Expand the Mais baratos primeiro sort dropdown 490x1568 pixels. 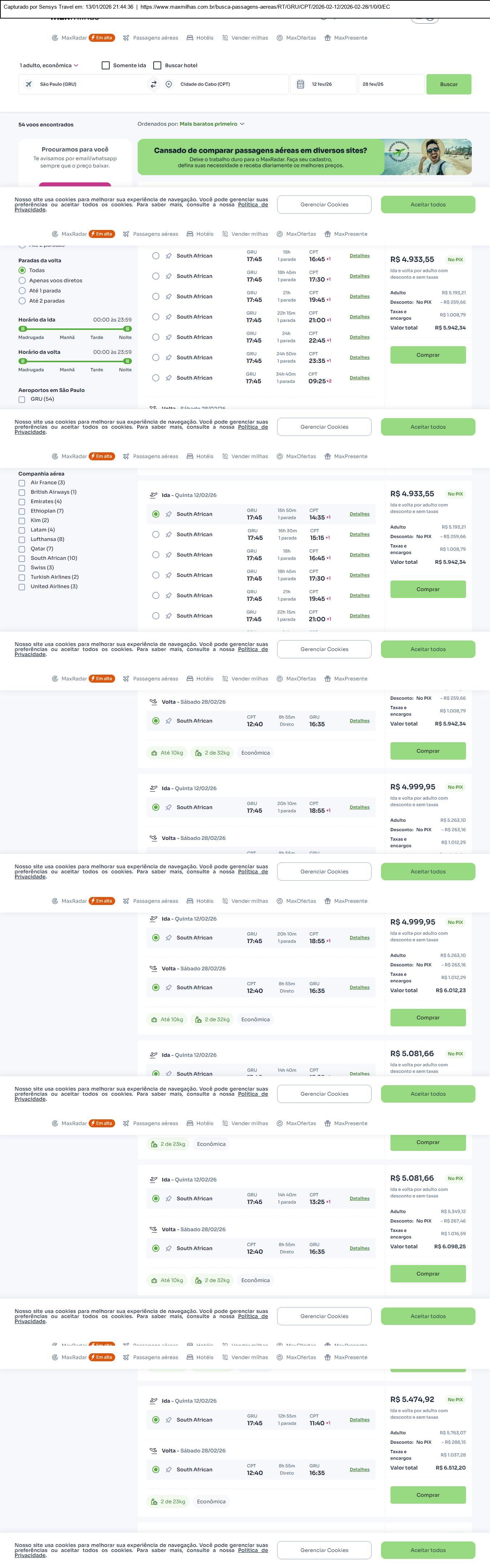coord(212,124)
